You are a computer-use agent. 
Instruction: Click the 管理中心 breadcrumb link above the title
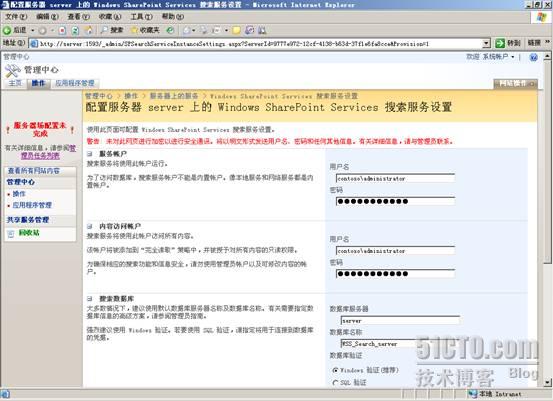[99, 96]
